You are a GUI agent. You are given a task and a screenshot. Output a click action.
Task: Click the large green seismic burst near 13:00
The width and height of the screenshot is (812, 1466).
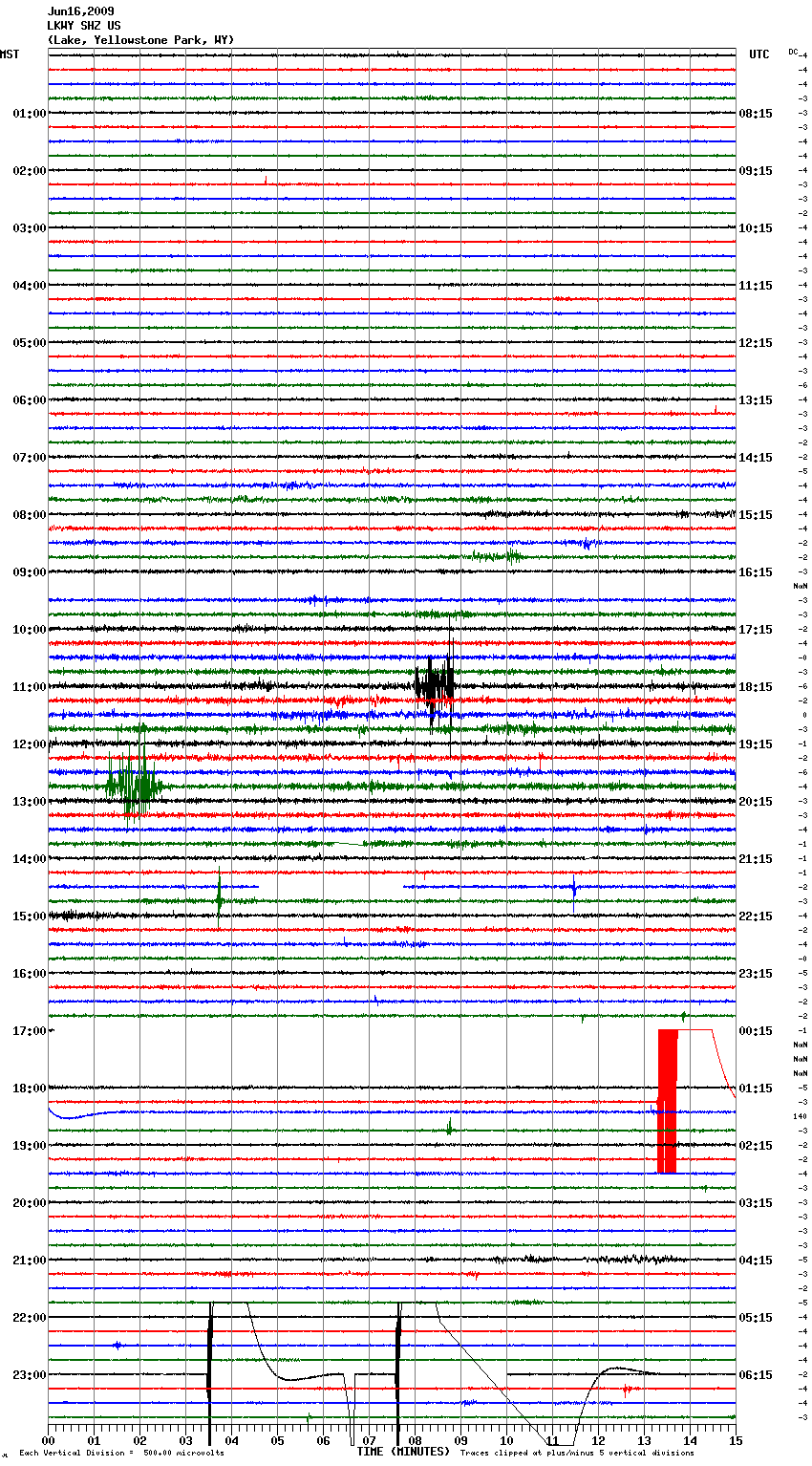[x=132, y=786]
